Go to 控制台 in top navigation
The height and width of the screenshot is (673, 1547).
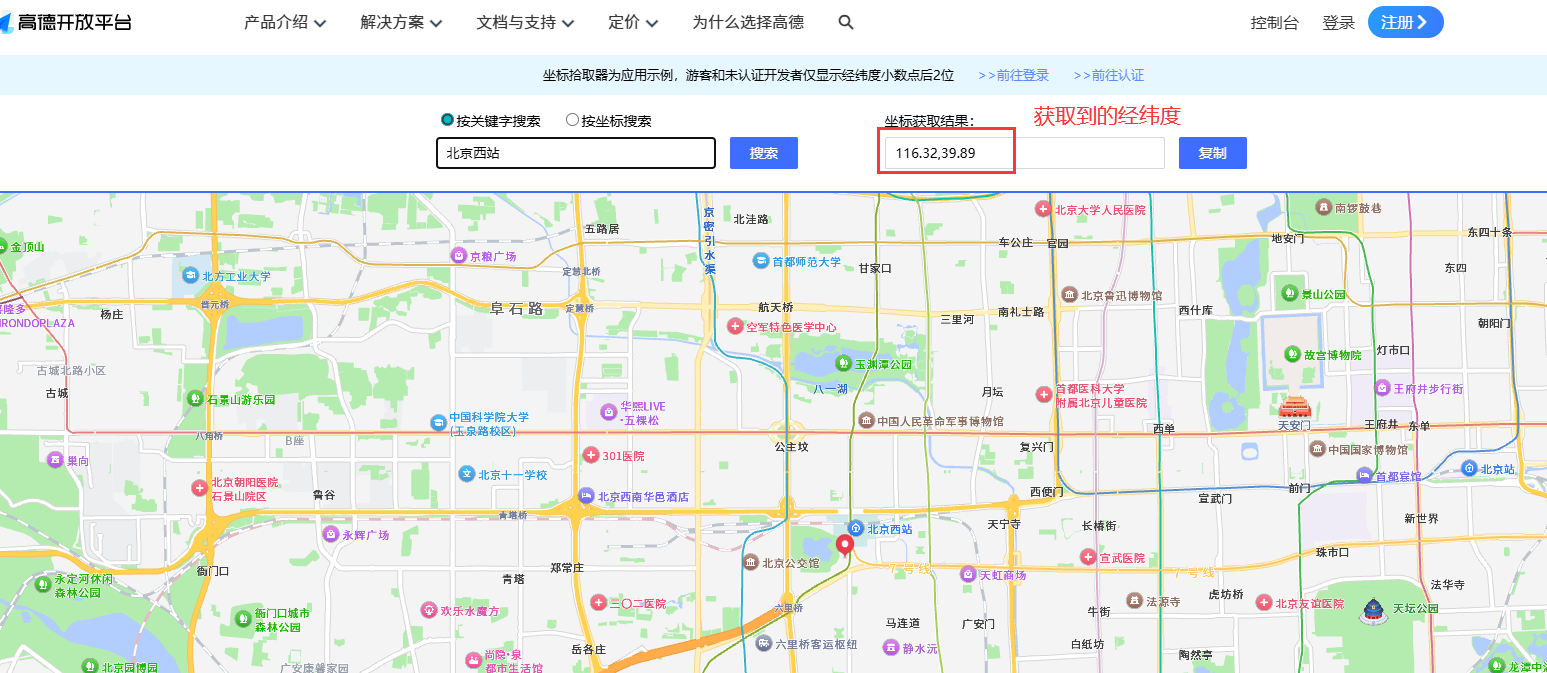1274,23
